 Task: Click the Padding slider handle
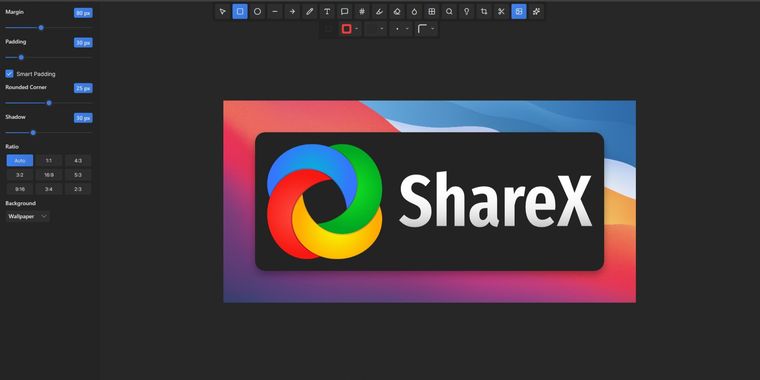point(21,57)
